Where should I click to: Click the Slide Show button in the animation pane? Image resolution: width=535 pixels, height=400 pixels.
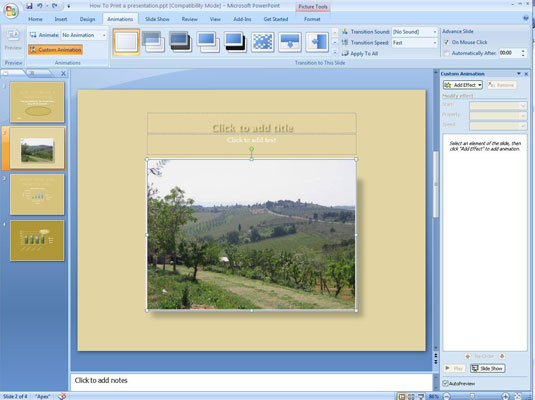(488, 369)
